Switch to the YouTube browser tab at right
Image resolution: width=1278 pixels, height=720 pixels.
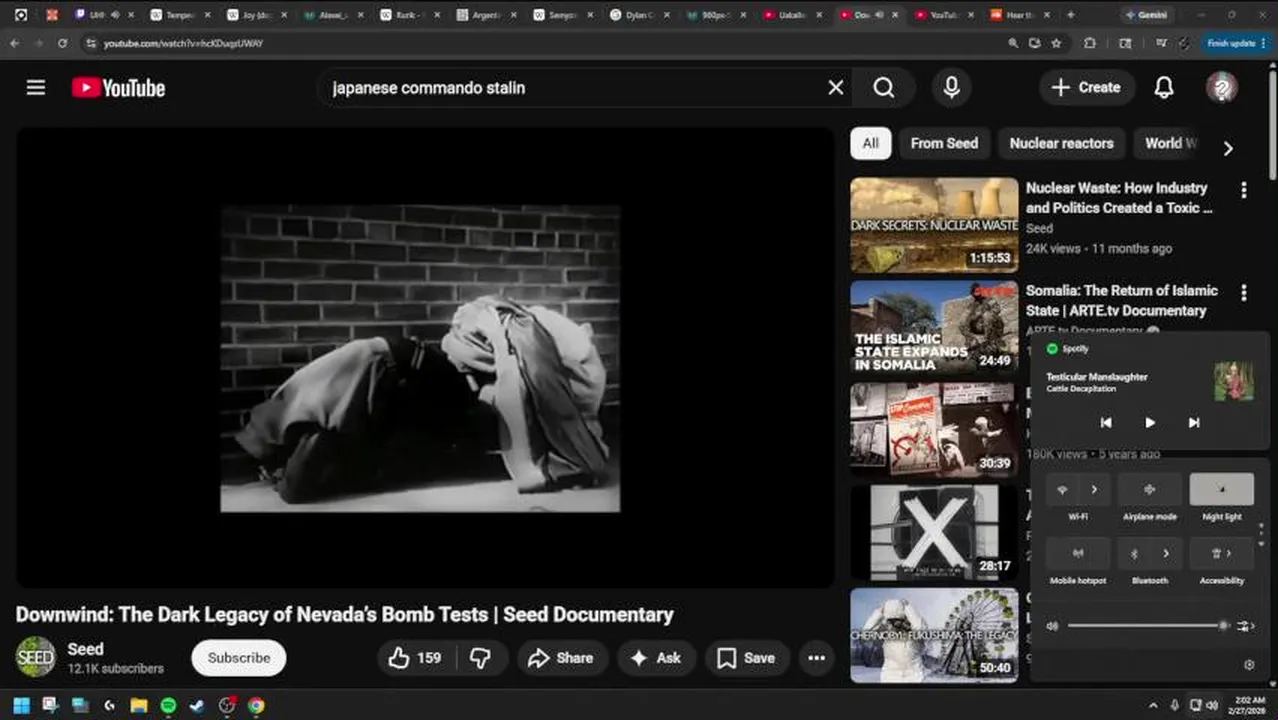(941, 15)
